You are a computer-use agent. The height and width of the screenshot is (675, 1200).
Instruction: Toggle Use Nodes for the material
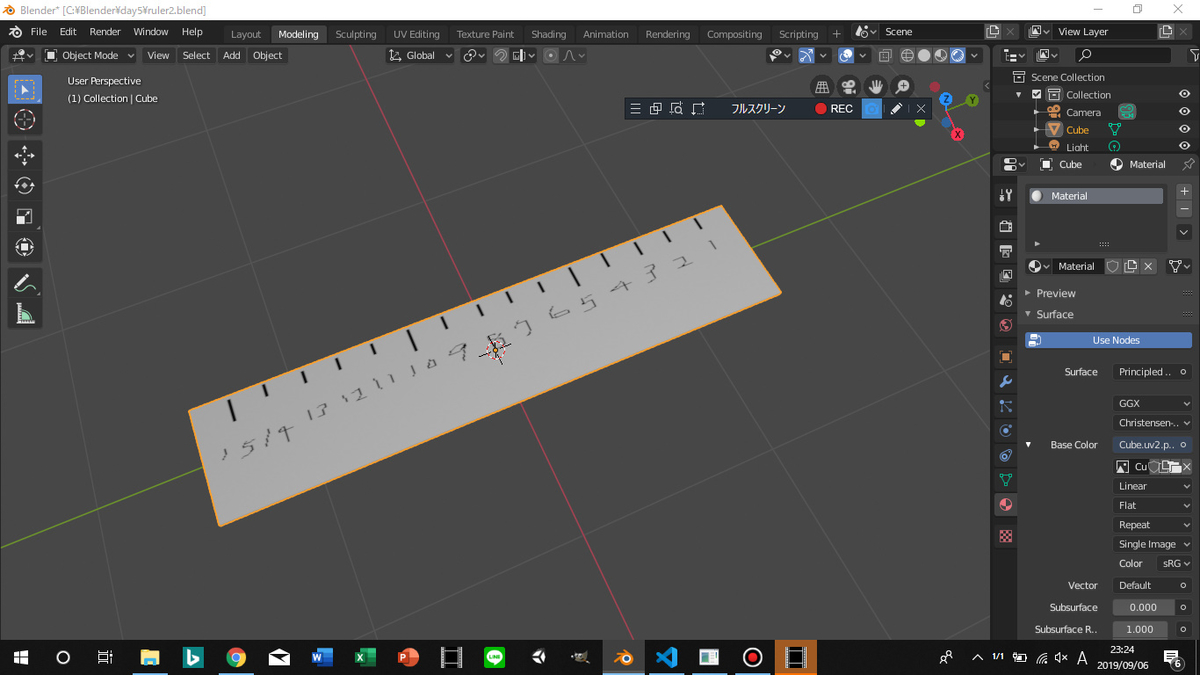(1108, 340)
